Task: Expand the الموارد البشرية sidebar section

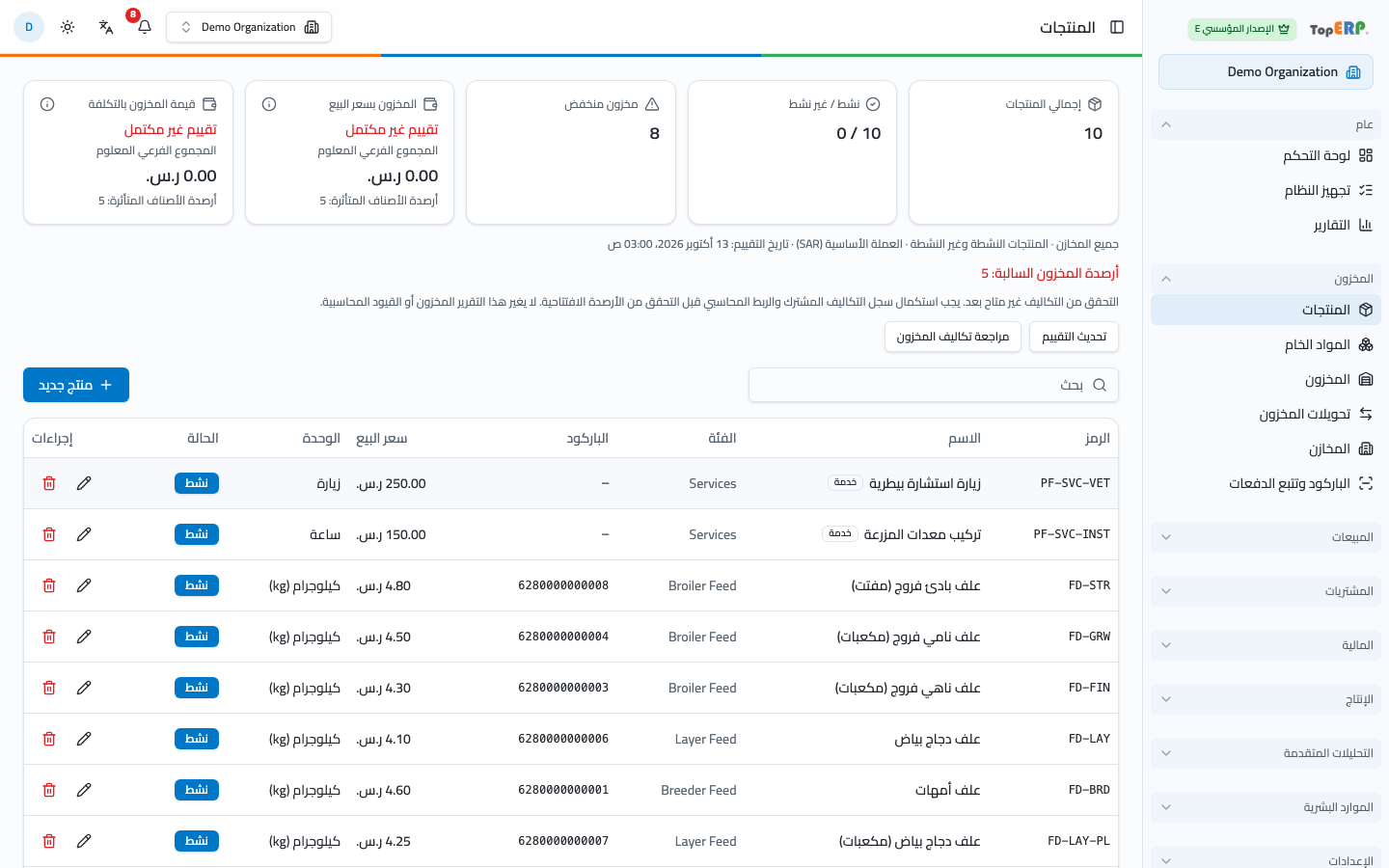Action: tap(1266, 807)
